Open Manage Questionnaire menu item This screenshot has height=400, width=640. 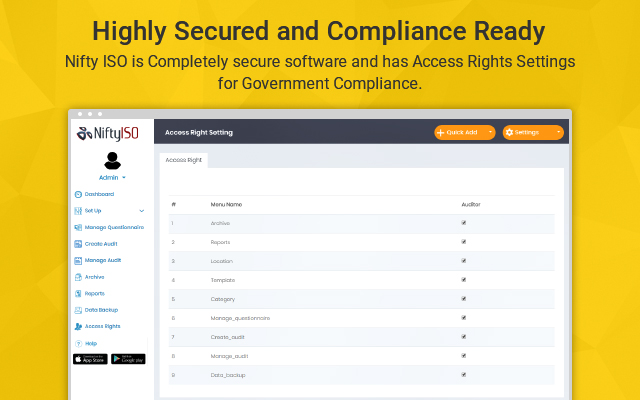pos(114,227)
